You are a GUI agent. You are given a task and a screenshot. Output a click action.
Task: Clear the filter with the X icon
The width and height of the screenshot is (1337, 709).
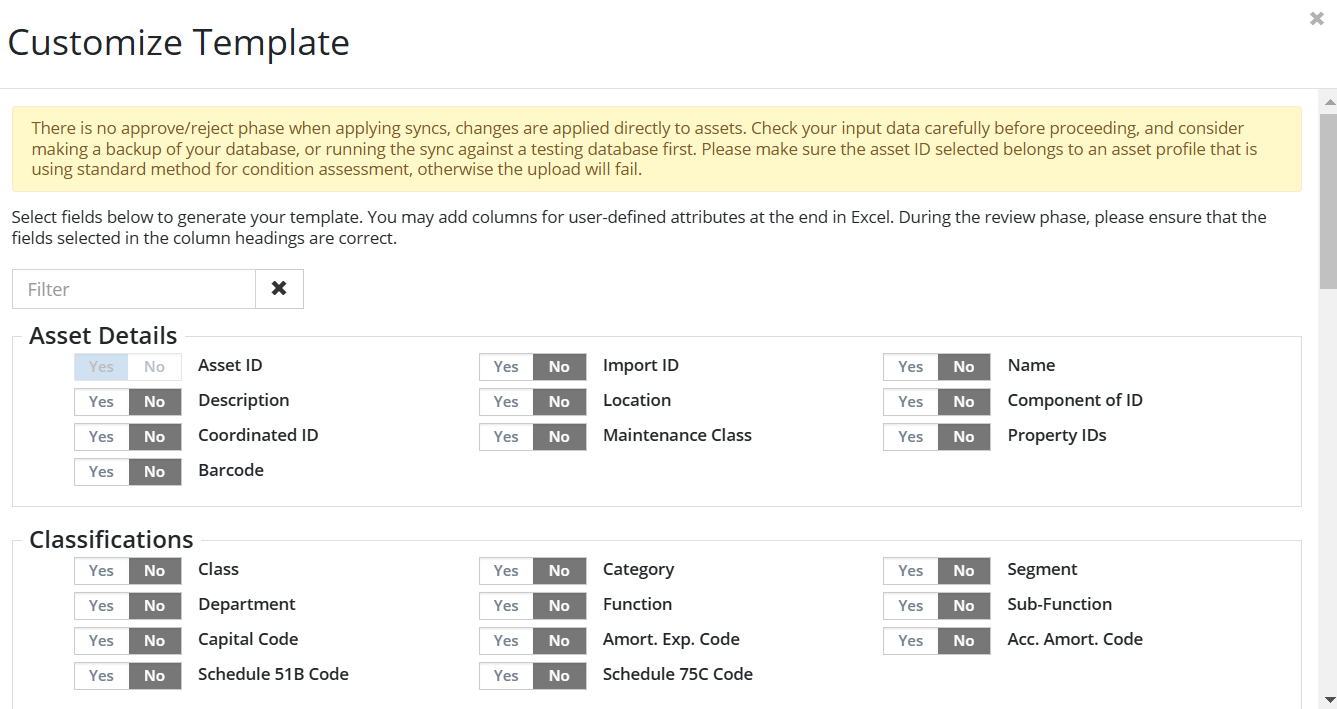pos(279,289)
